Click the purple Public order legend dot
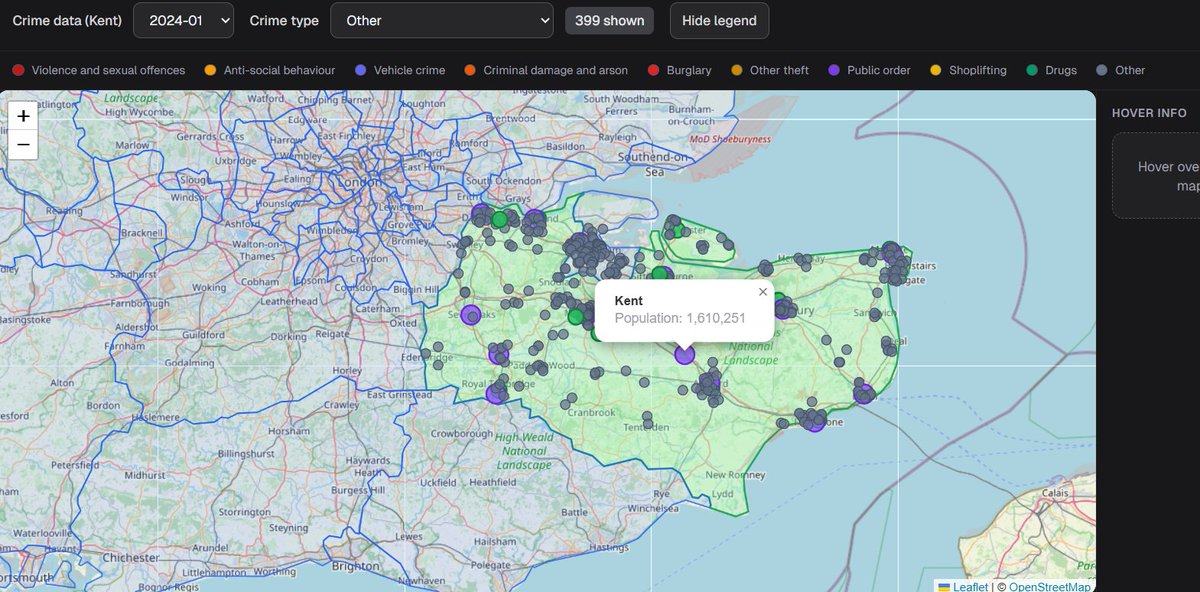The height and width of the screenshot is (592, 1200). click(x=833, y=70)
